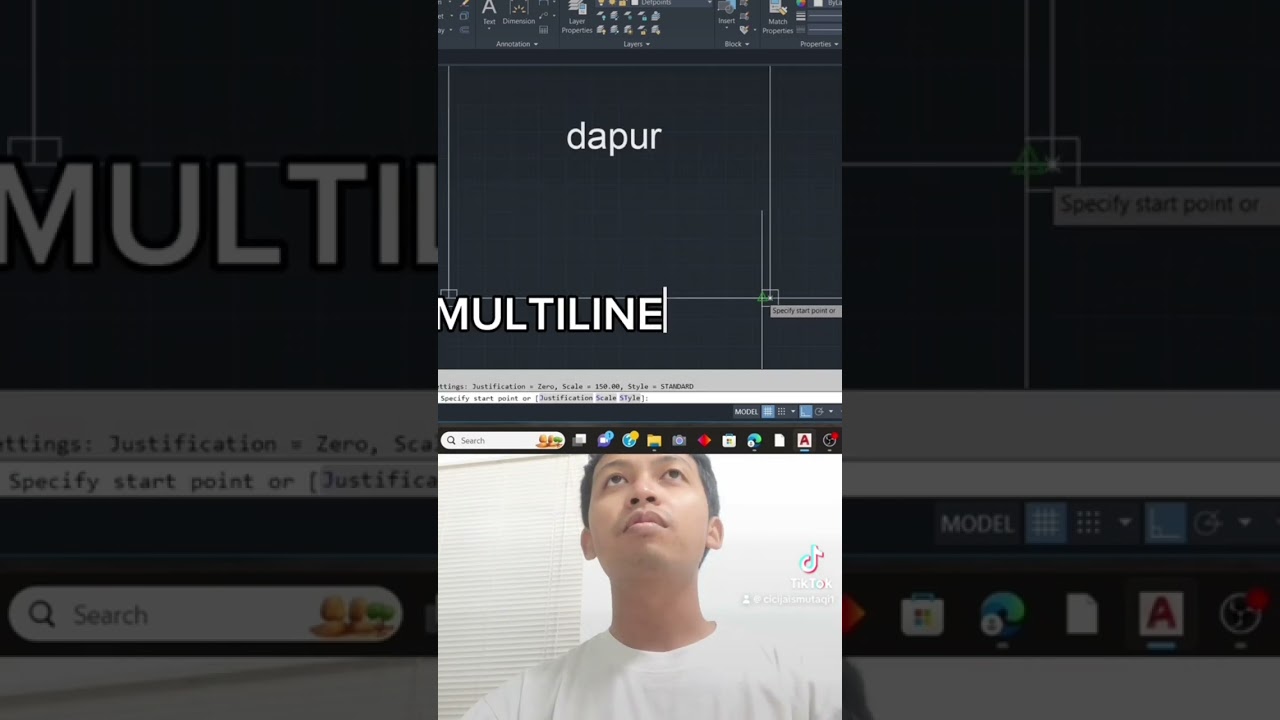The image size is (1280, 720).
Task: Click the white color swatch in Properties
Action: point(819,3)
